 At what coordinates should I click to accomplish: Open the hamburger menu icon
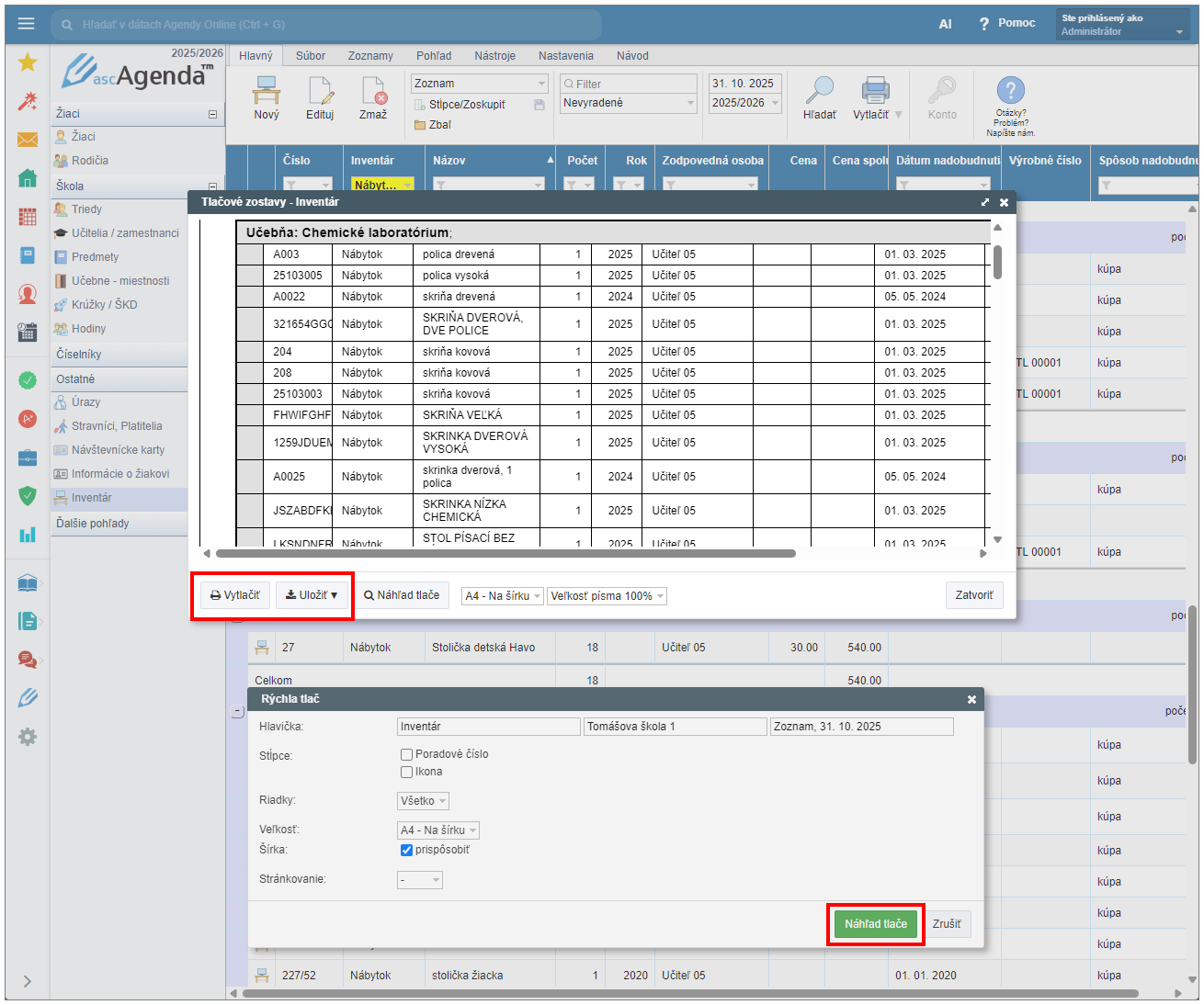26,24
